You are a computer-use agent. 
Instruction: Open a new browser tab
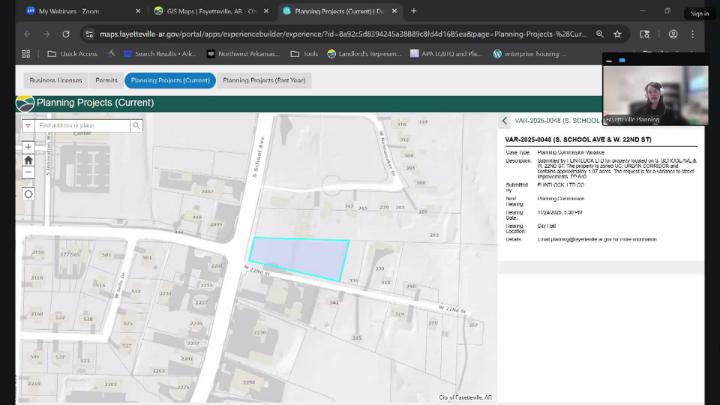click(x=414, y=11)
